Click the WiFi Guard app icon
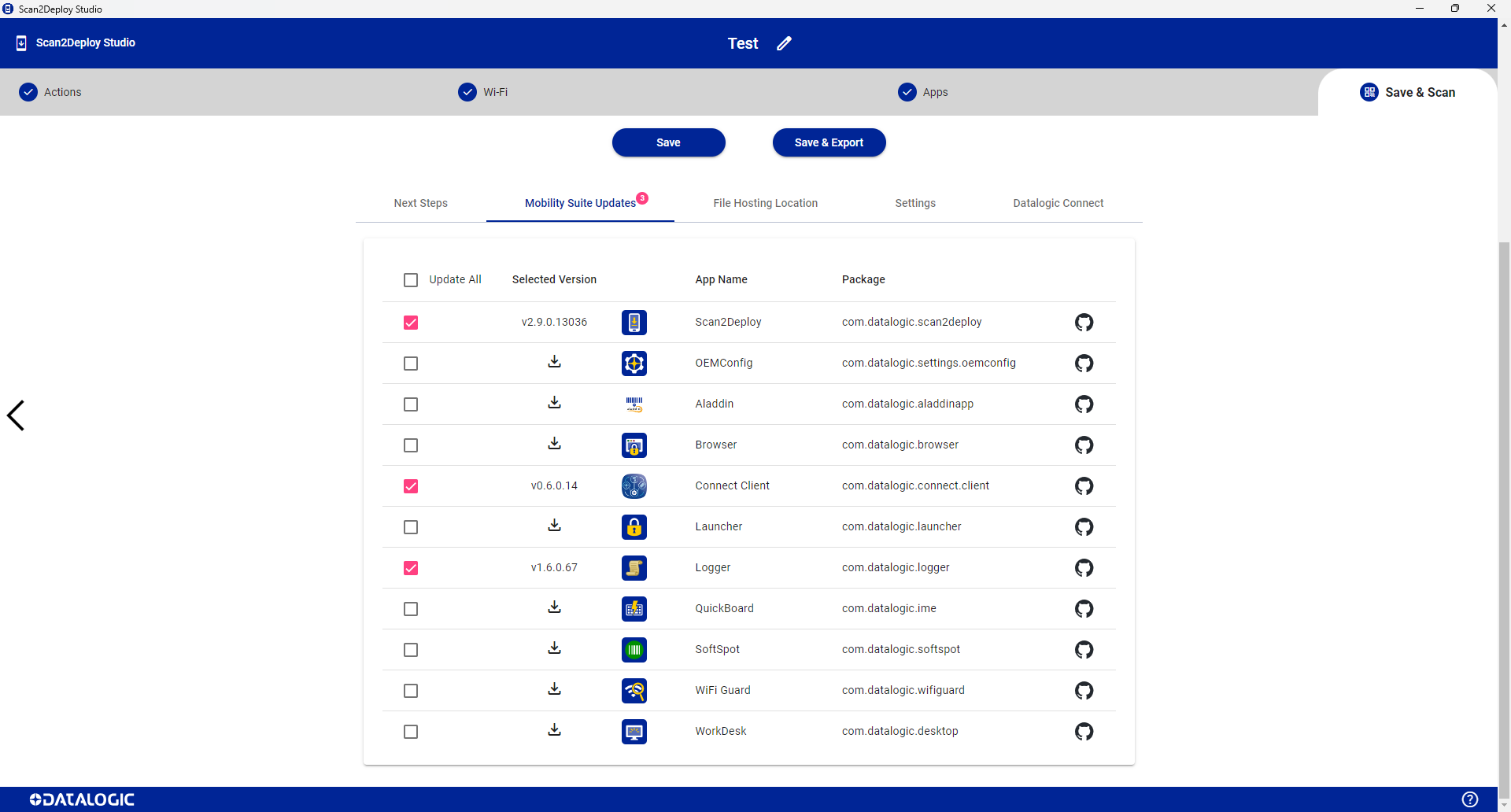 (634, 690)
